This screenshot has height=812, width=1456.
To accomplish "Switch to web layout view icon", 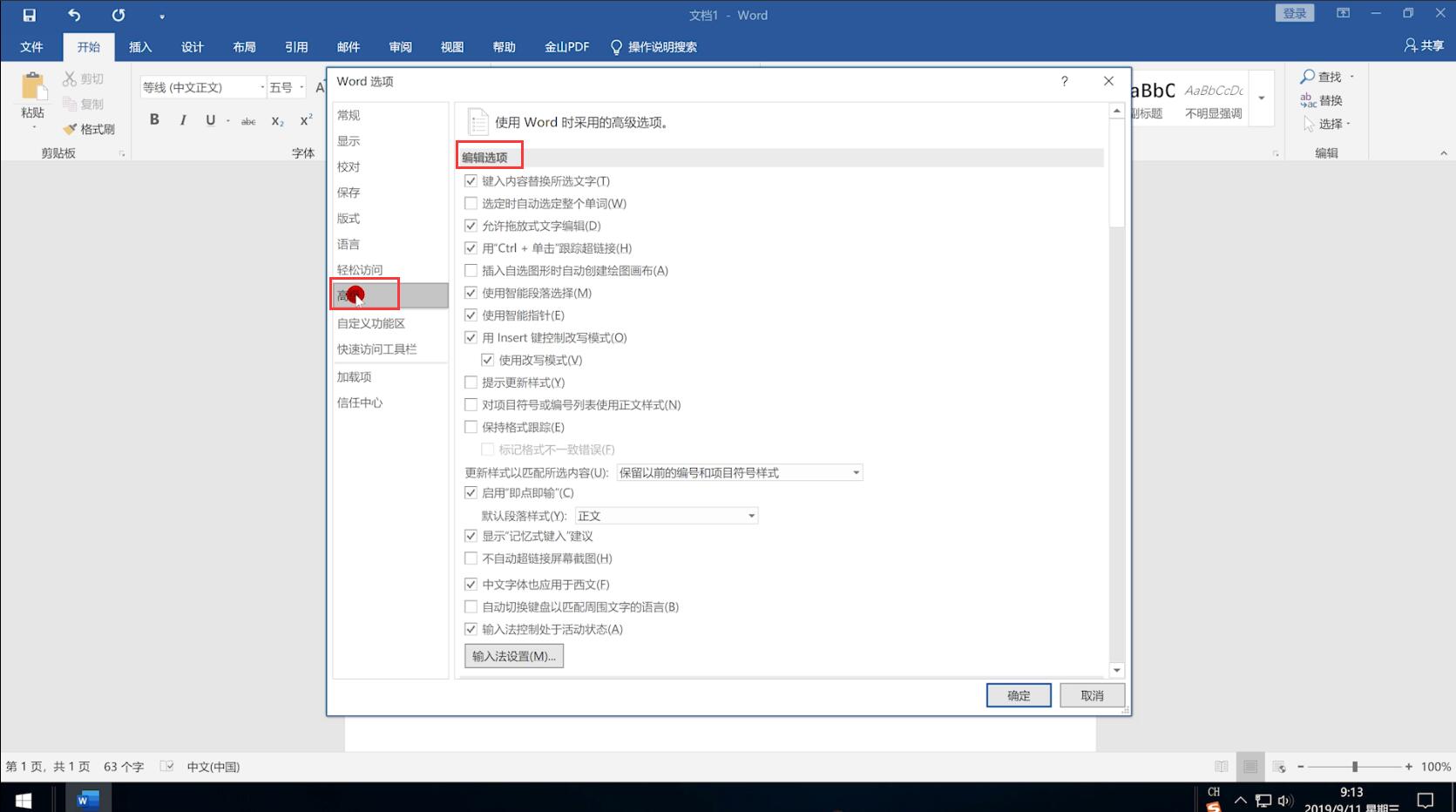I will [1279, 767].
